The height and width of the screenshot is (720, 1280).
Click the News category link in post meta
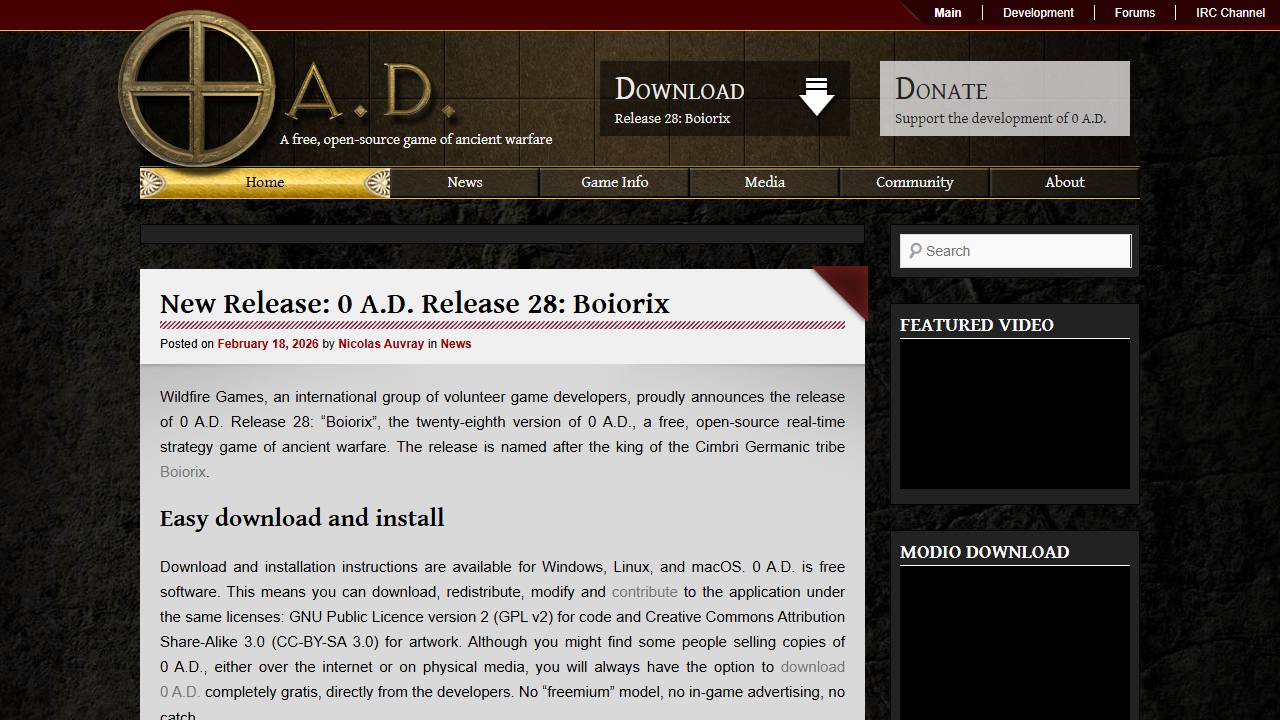pyautogui.click(x=456, y=344)
